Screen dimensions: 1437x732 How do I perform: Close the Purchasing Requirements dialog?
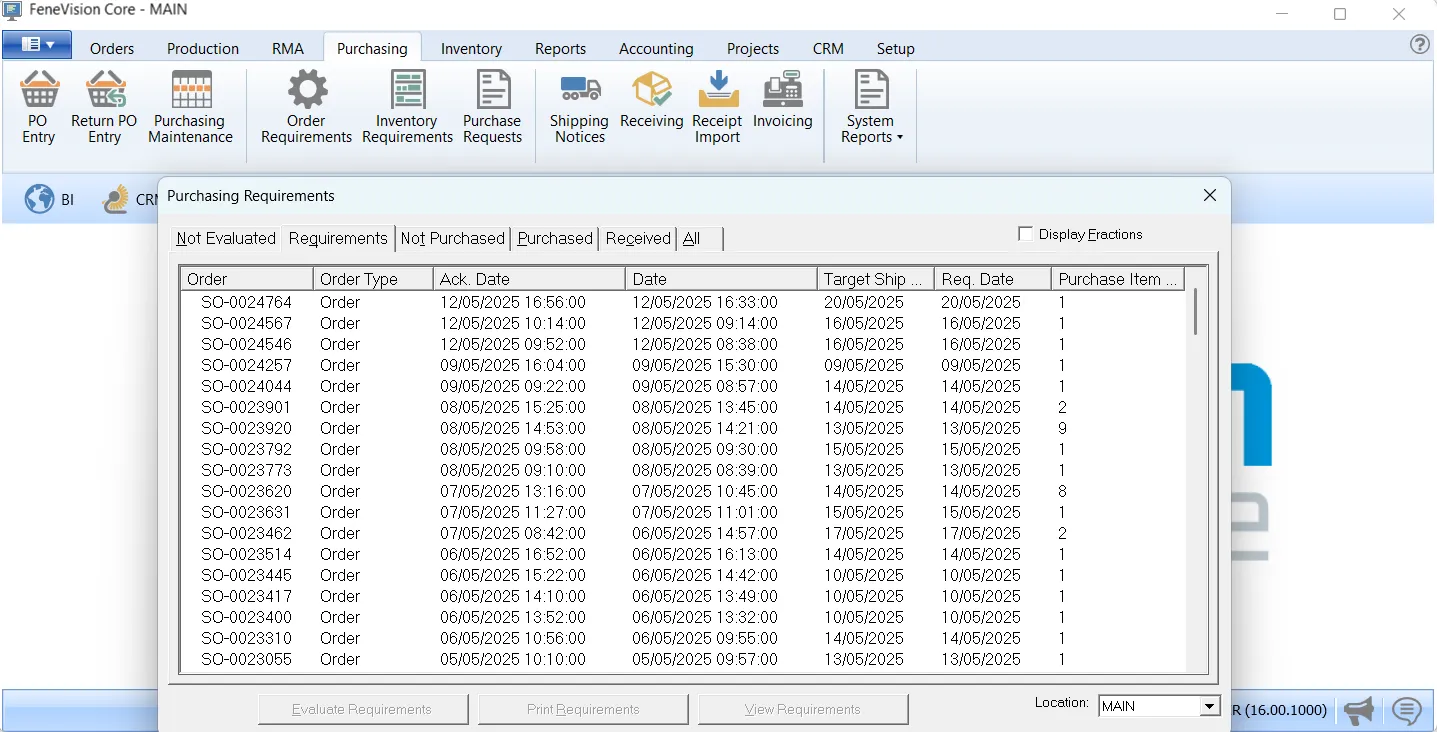click(x=1210, y=195)
